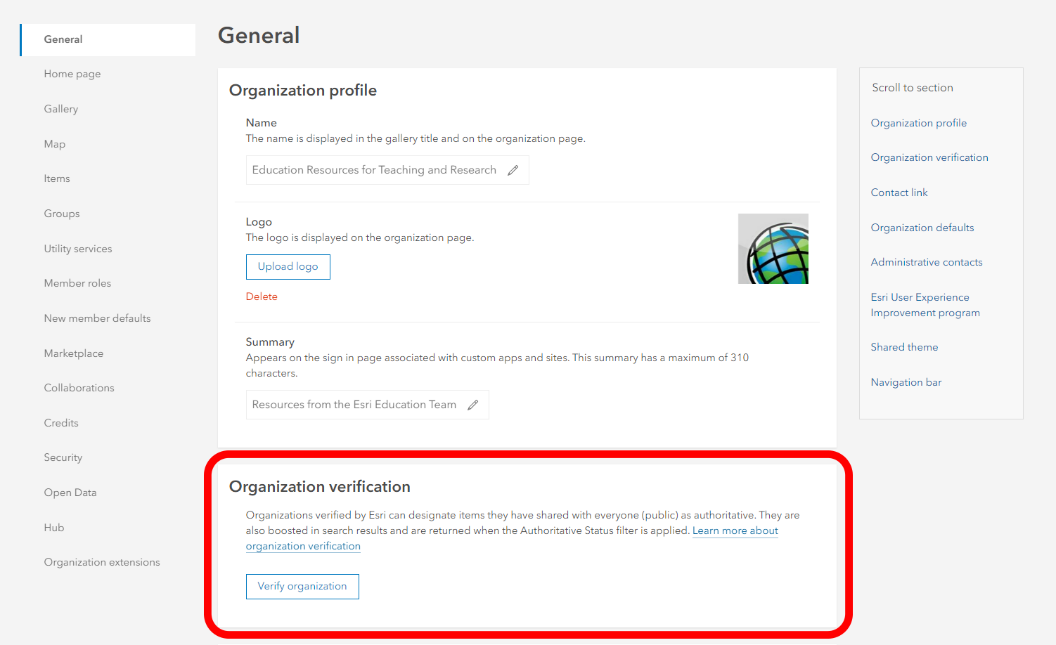
Task: Delete the current organization logo
Action: pos(261,296)
